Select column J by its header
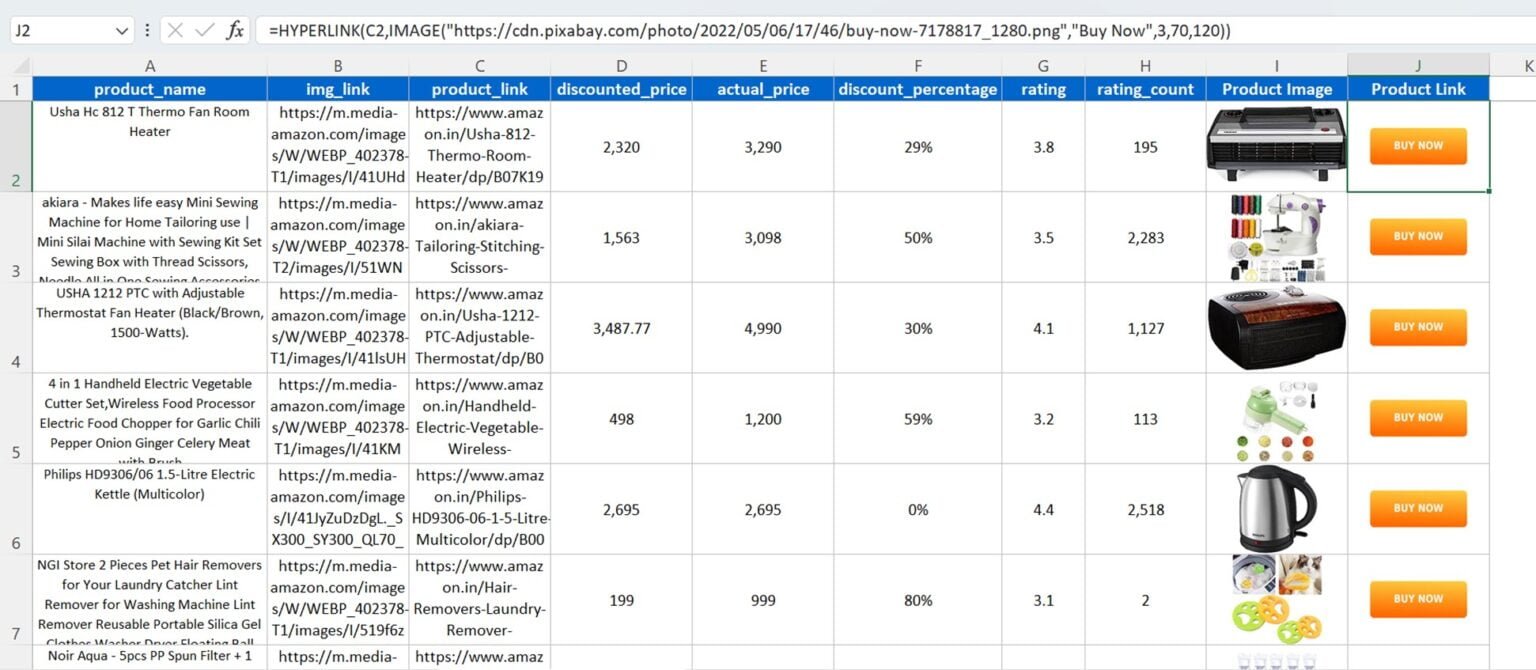This screenshot has width=1536, height=670. pyautogui.click(x=1417, y=62)
